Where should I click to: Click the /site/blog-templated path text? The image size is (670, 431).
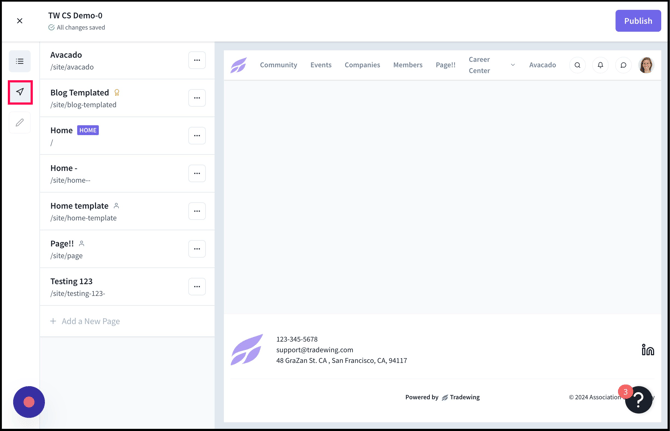(83, 105)
